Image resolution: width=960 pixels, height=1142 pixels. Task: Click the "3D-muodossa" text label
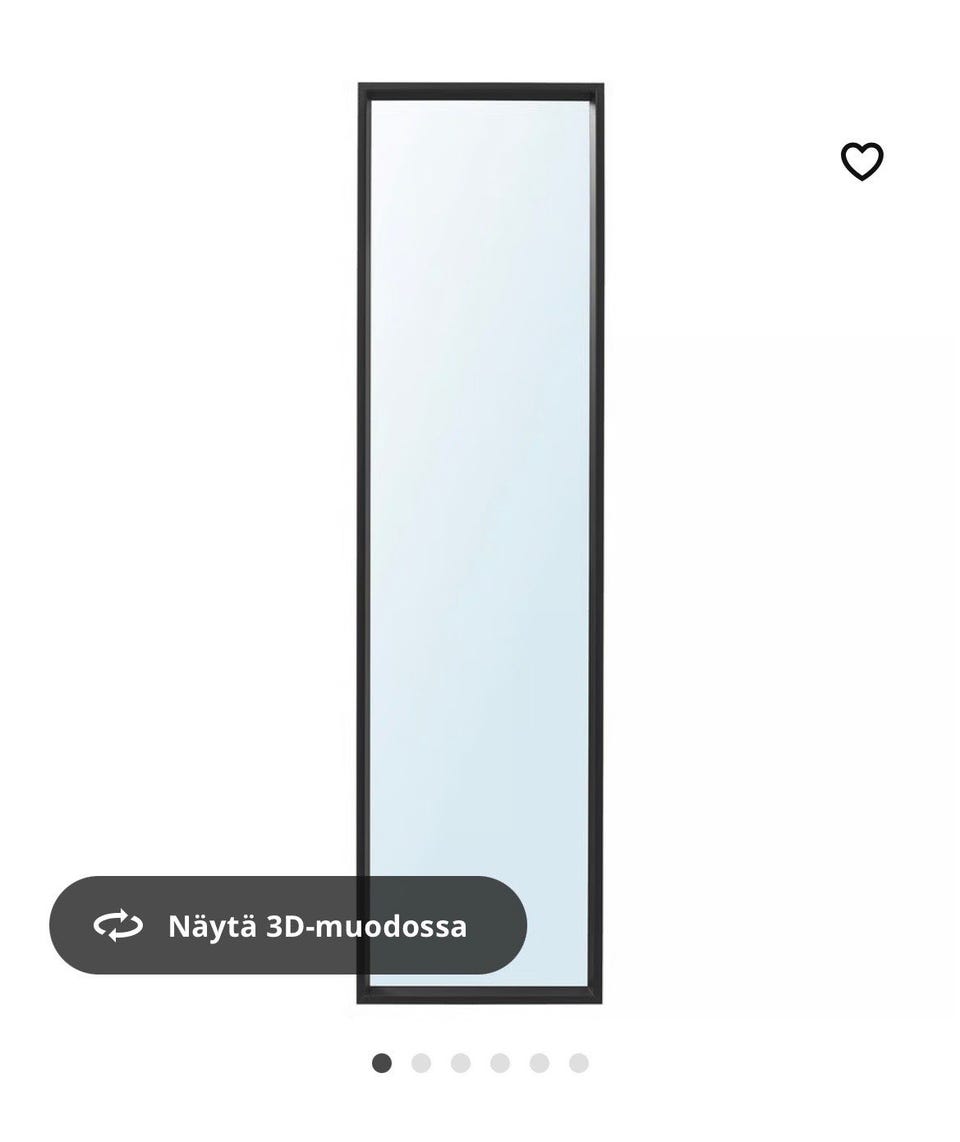[x=366, y=926]
